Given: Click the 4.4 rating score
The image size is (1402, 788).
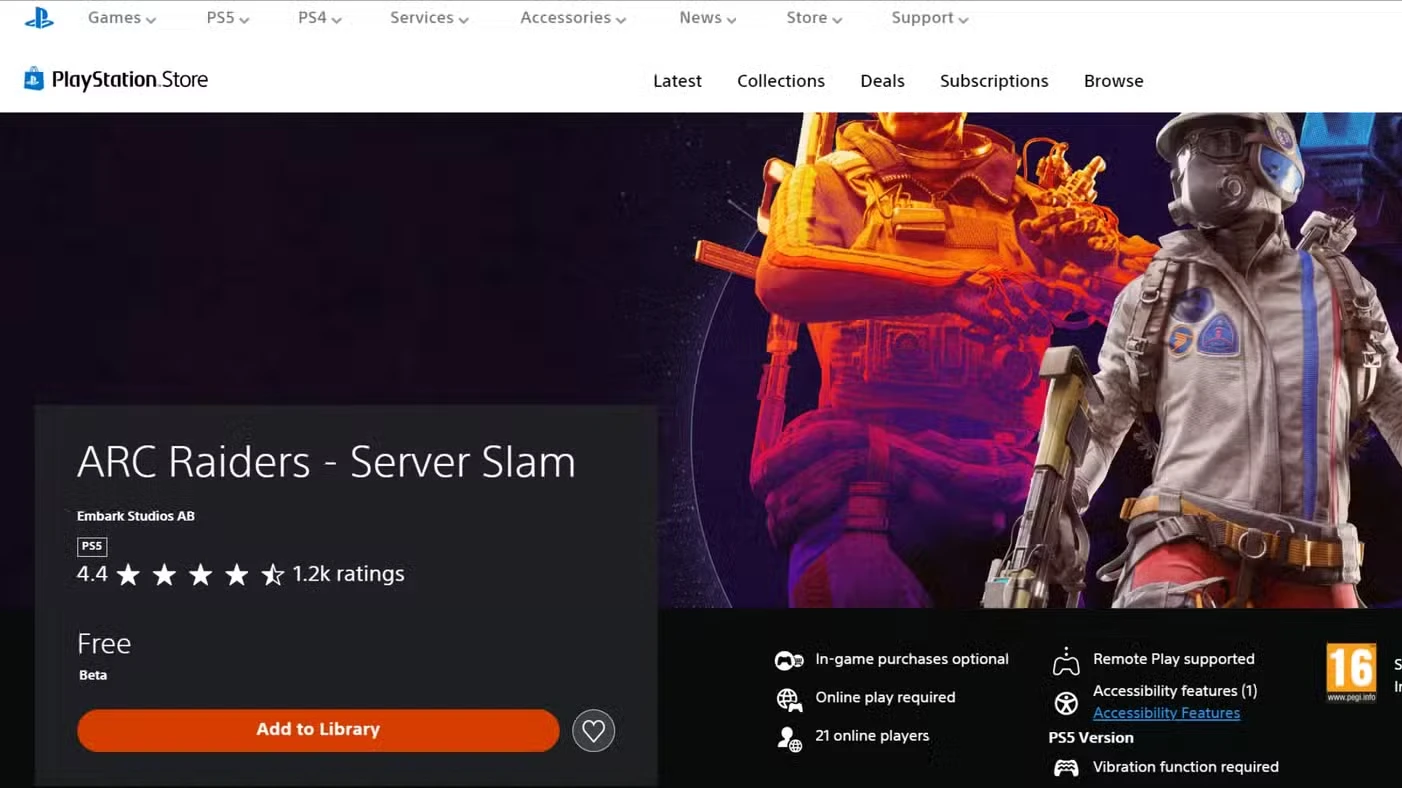Looking at the screenshot, I should pos(92,574).
